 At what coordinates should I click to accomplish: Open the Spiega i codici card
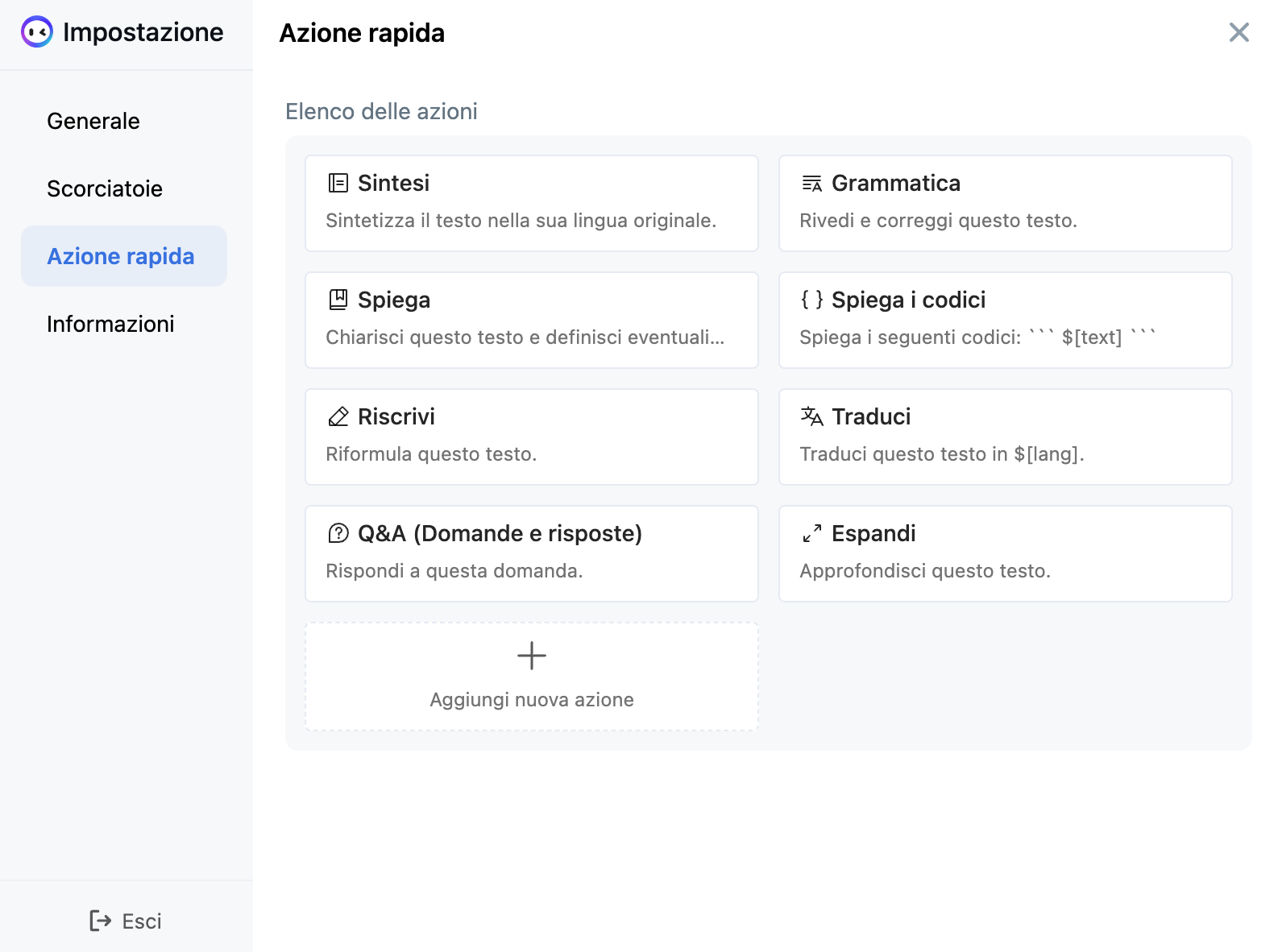pos(1006,320)
